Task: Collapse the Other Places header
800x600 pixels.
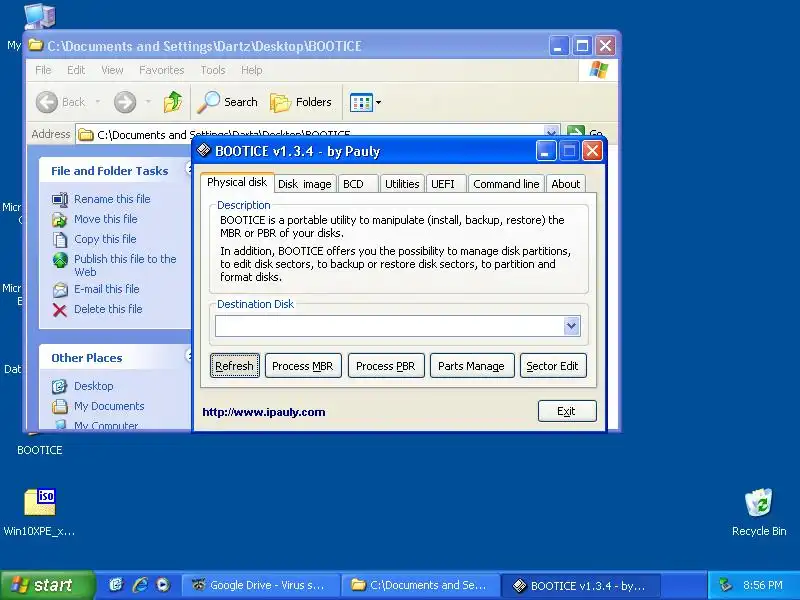Action: [x=188, y=356]
